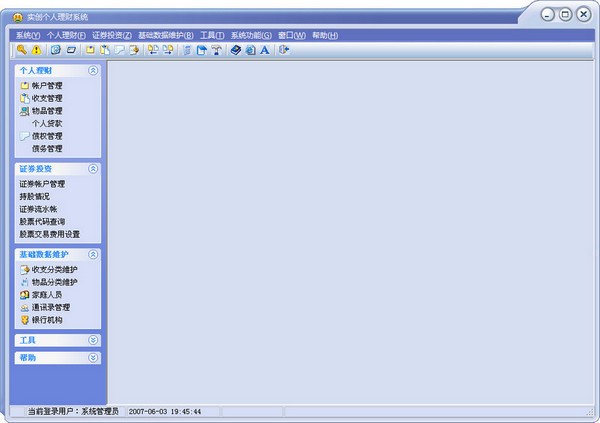Collapse the 基础数据维护 panel with its chevron

(93, 255)
